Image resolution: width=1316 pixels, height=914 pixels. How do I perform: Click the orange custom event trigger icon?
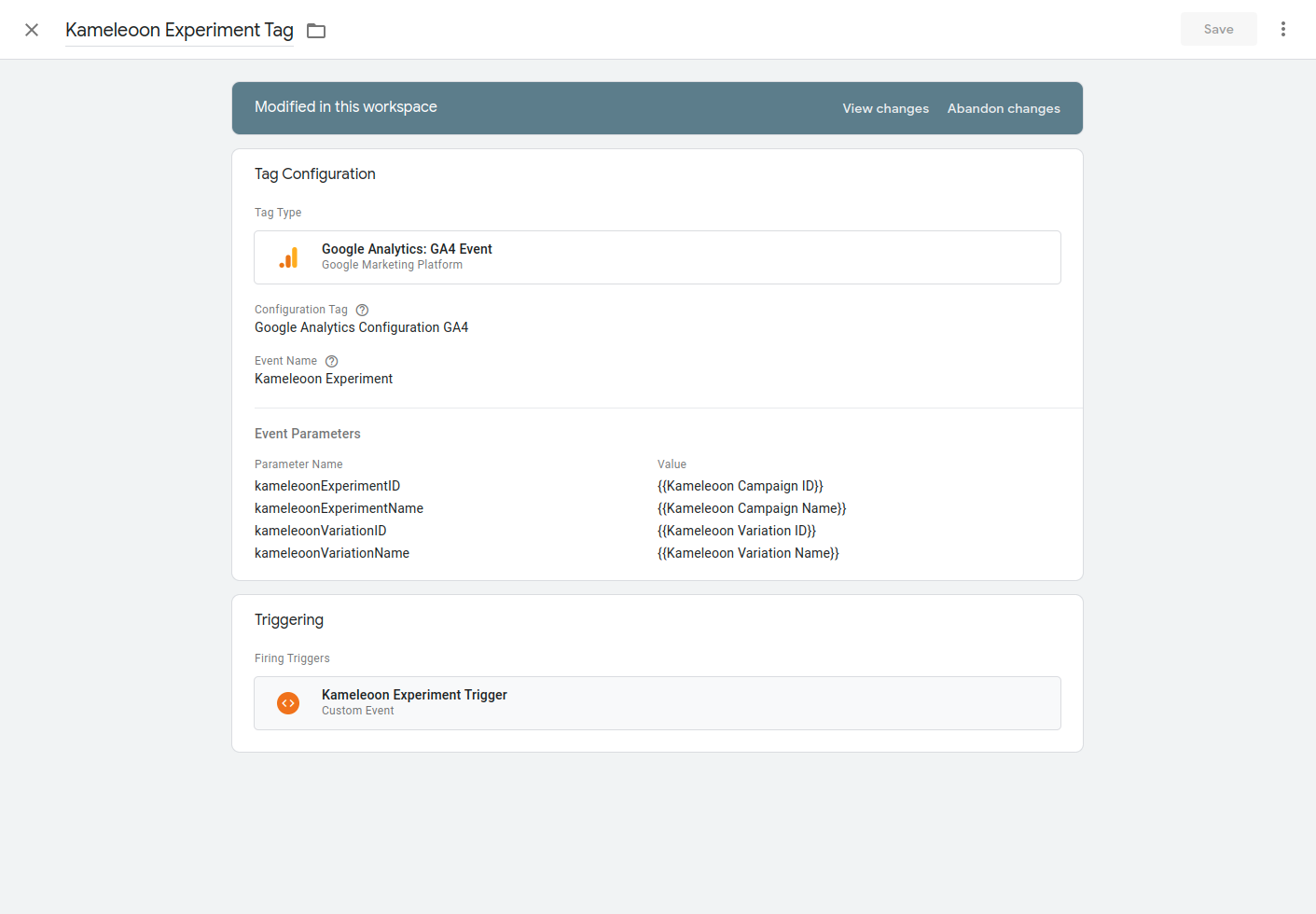click(x=288, y=703)
